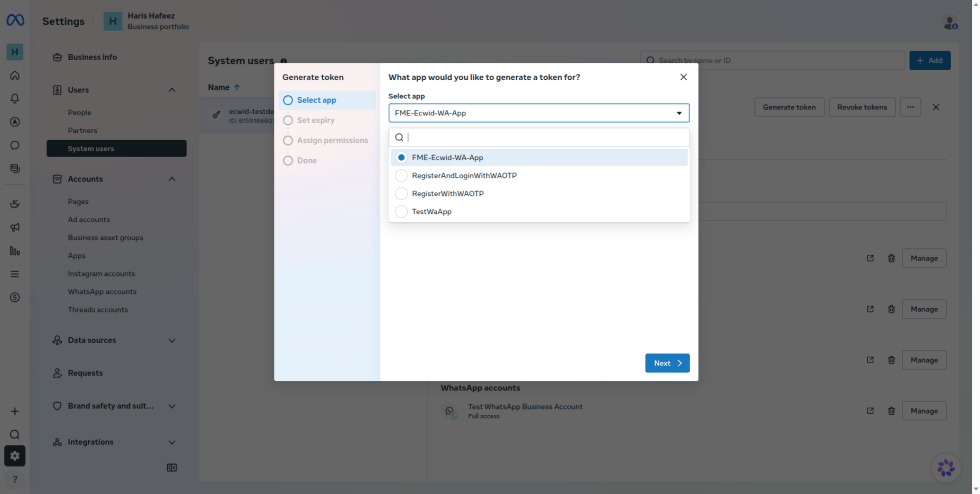980x494 pixels.
Task: Click the more options ellipsis button
Action: coord(910,107)
